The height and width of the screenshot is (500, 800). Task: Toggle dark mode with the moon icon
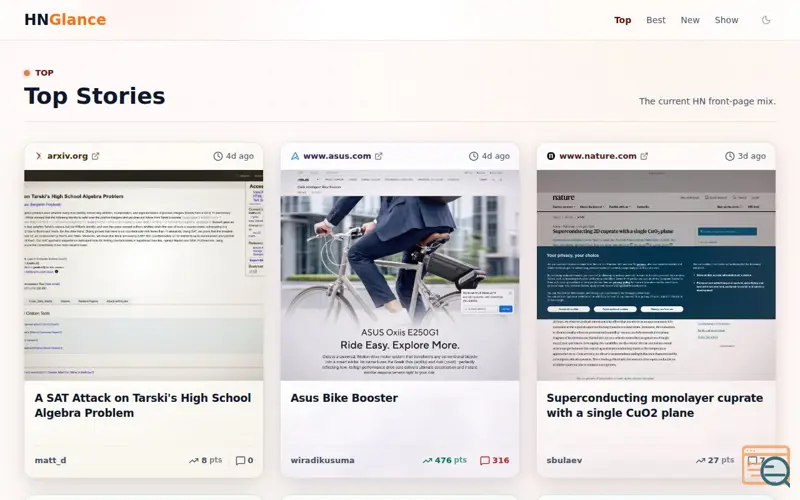[x=766, y=20]
